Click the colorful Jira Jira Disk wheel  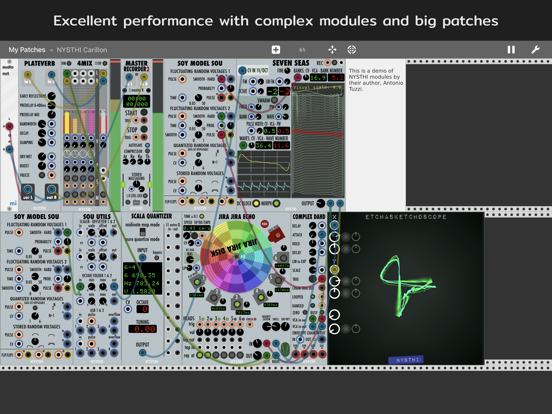point(236,257)
